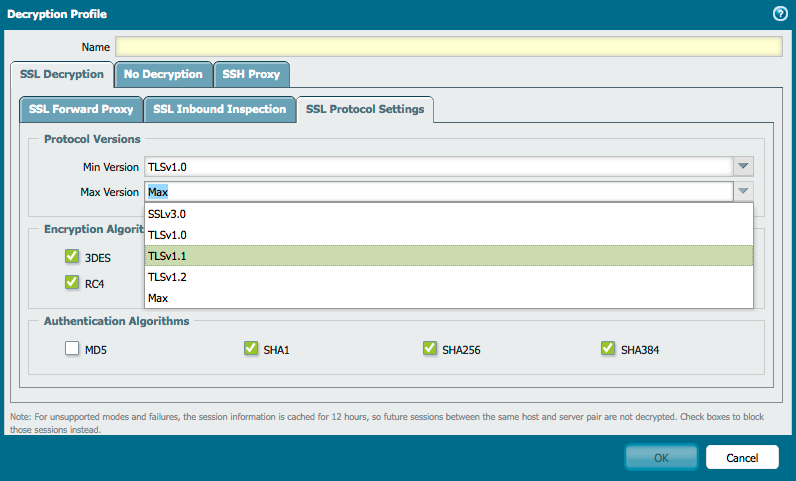This screenshot has height=481, width=796.
Task: Click the Name input field
Action: tap(449, 47)
